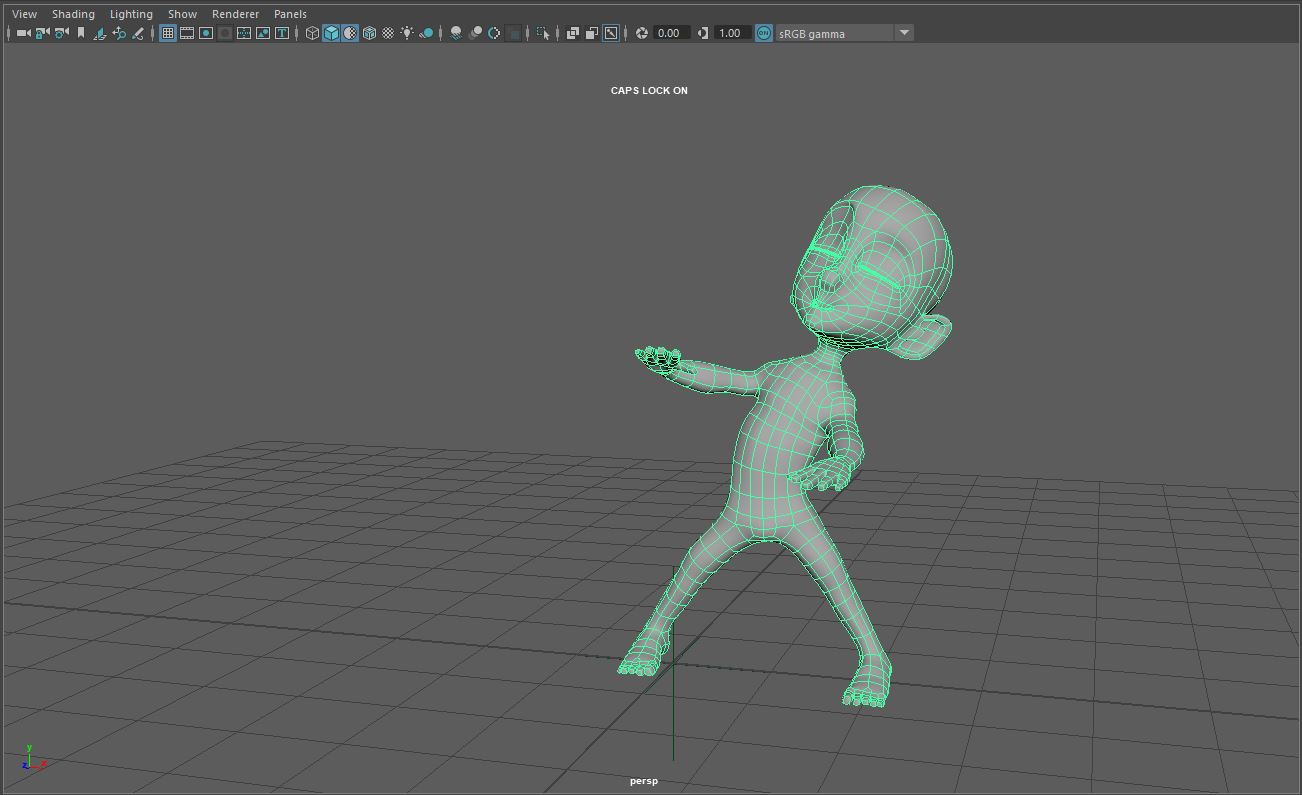Toggle the Isolate Select icon
This screenshot has height=795, width=1302.
543,33
